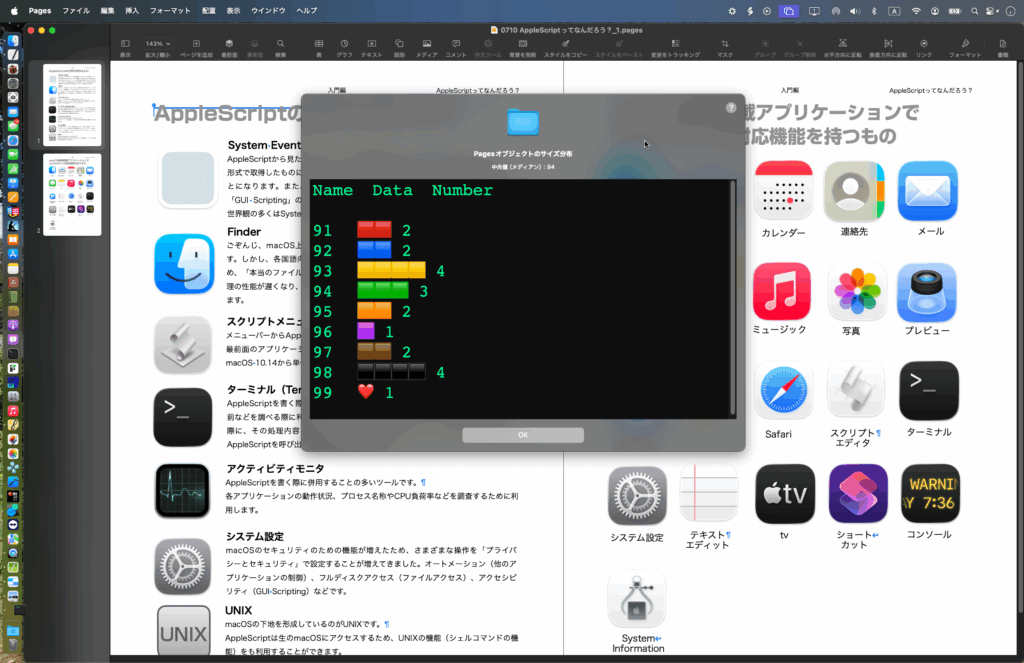The width and height of the screenshot is (1024, 663).
Task: Open the フォーマット menu in menu bar
Action: 170,10
